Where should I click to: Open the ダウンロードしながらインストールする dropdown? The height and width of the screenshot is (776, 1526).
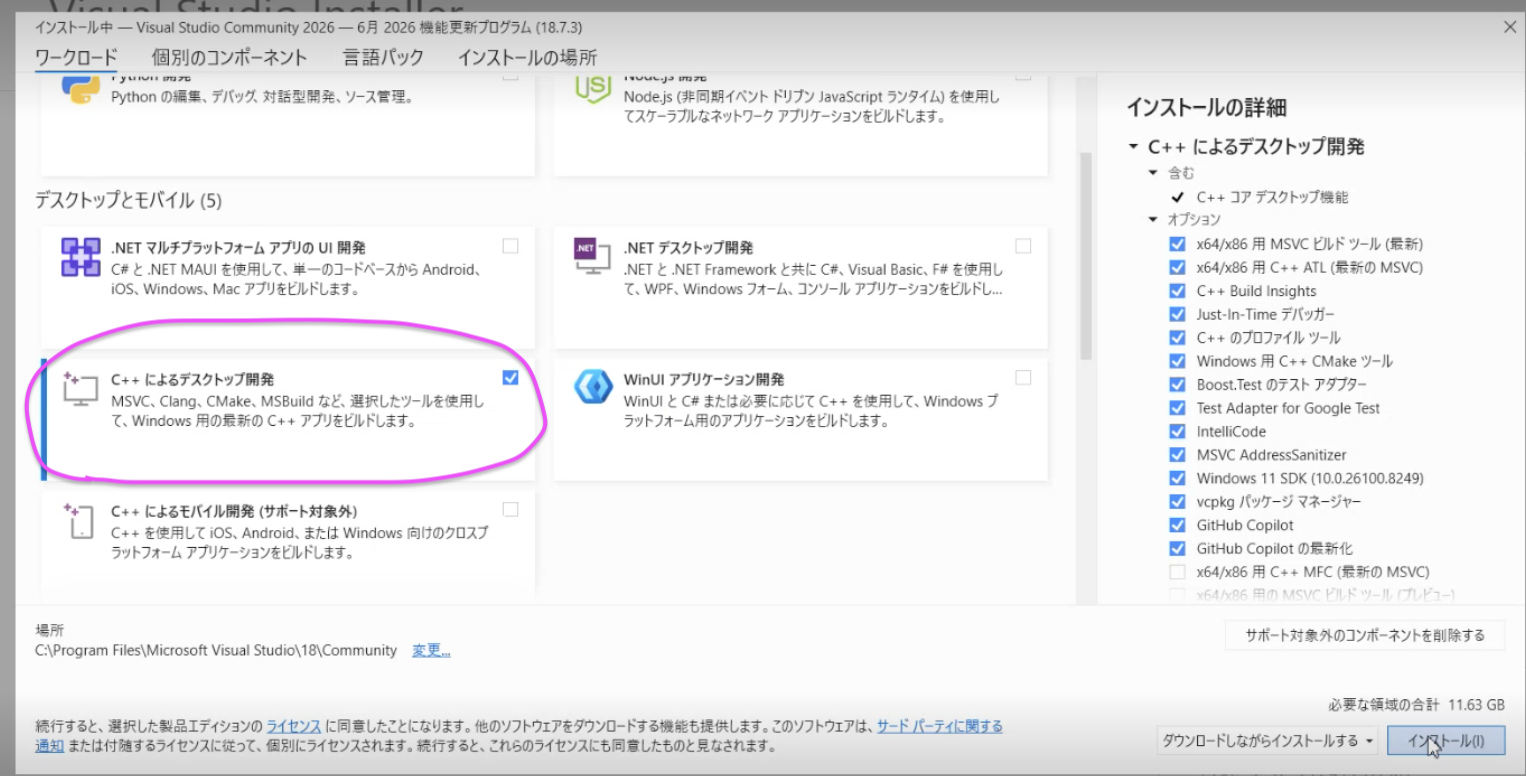point(1267,741)
